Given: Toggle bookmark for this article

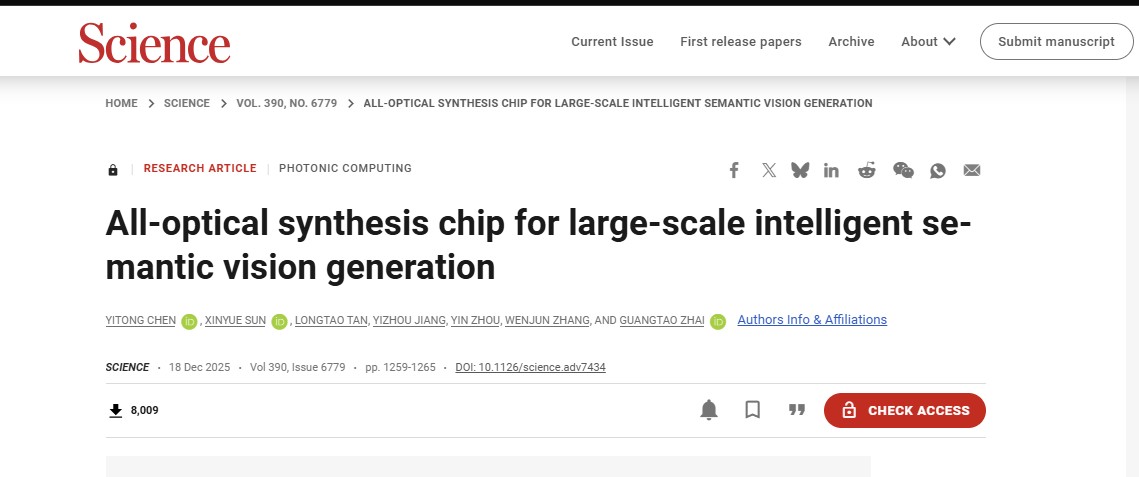Looking at the screenshot, I should coord(753,410).
